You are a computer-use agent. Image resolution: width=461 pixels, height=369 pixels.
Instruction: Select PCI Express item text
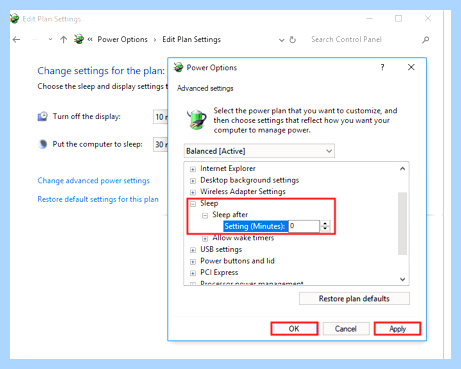pos(219,272)
